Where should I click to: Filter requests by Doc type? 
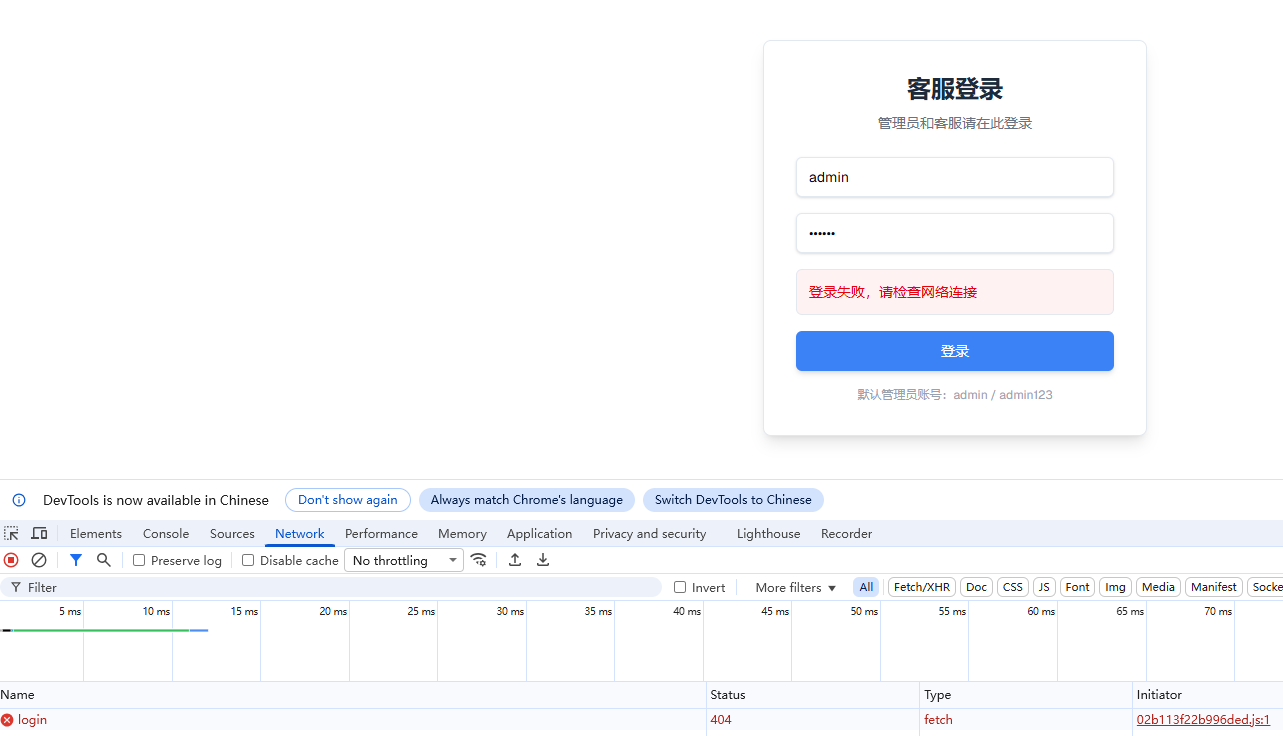coord(977,587)
